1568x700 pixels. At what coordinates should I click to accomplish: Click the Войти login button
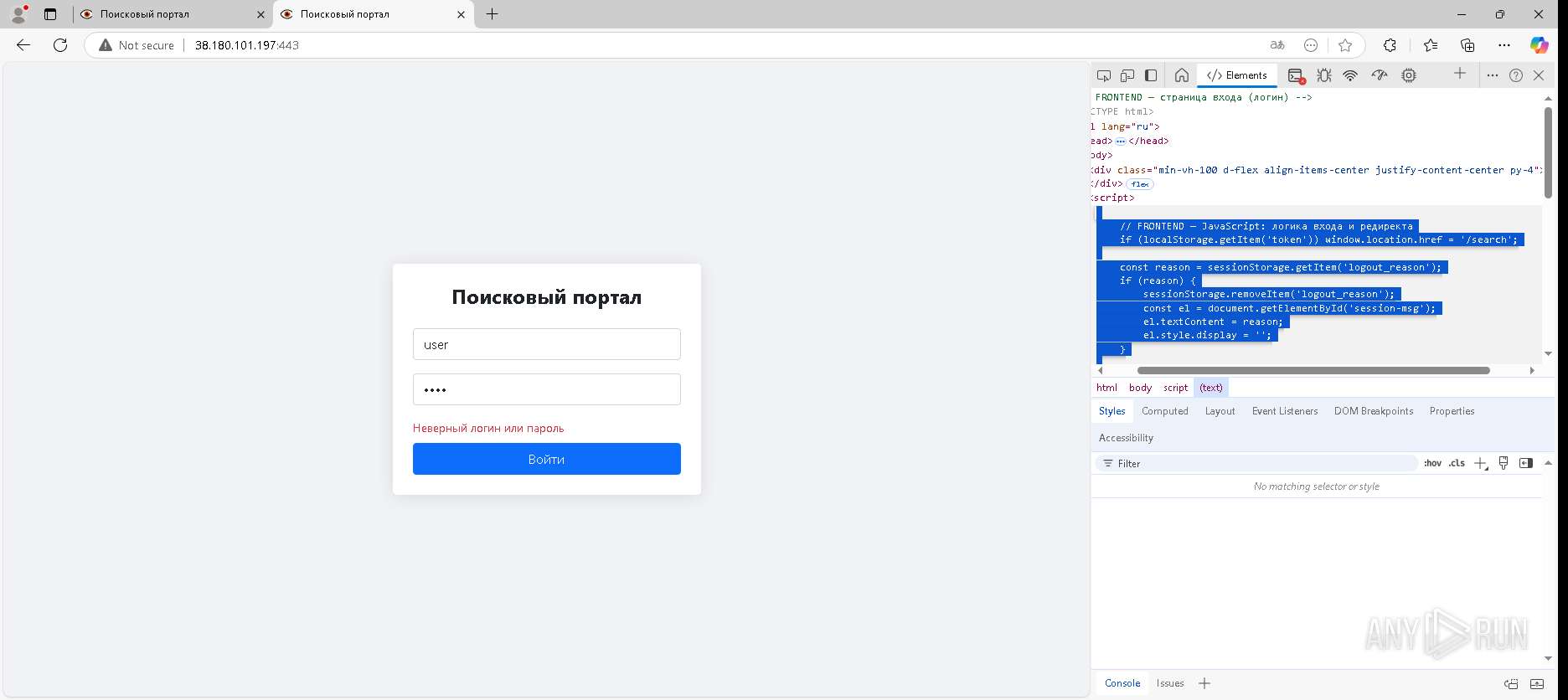[x=547, y=459]
